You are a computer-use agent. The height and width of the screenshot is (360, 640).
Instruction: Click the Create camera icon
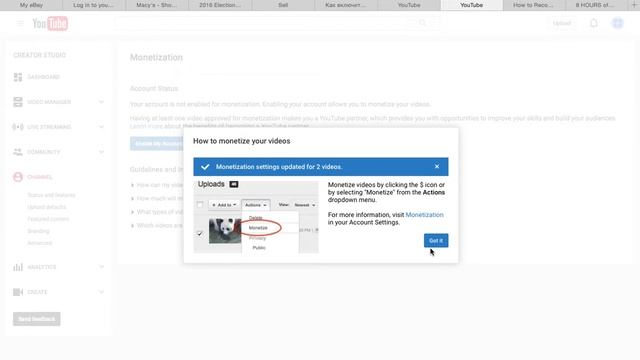[x=18, y=292]
